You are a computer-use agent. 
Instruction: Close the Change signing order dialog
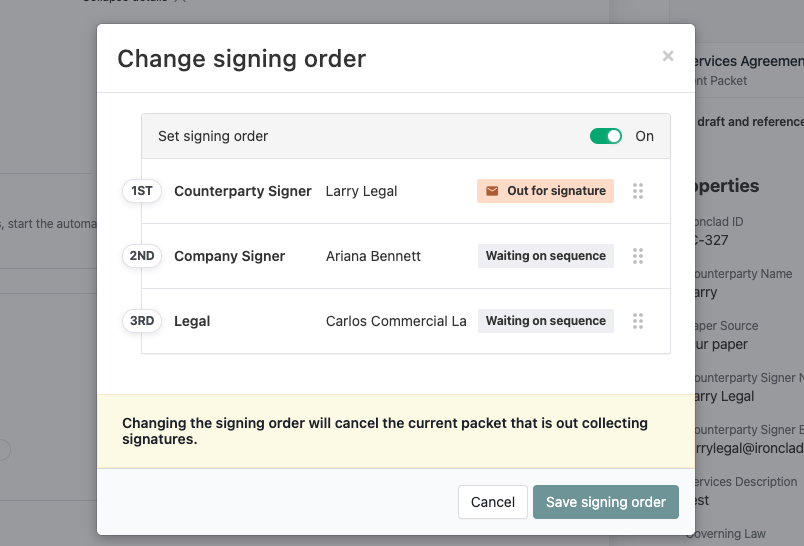[x=668, y=56]
